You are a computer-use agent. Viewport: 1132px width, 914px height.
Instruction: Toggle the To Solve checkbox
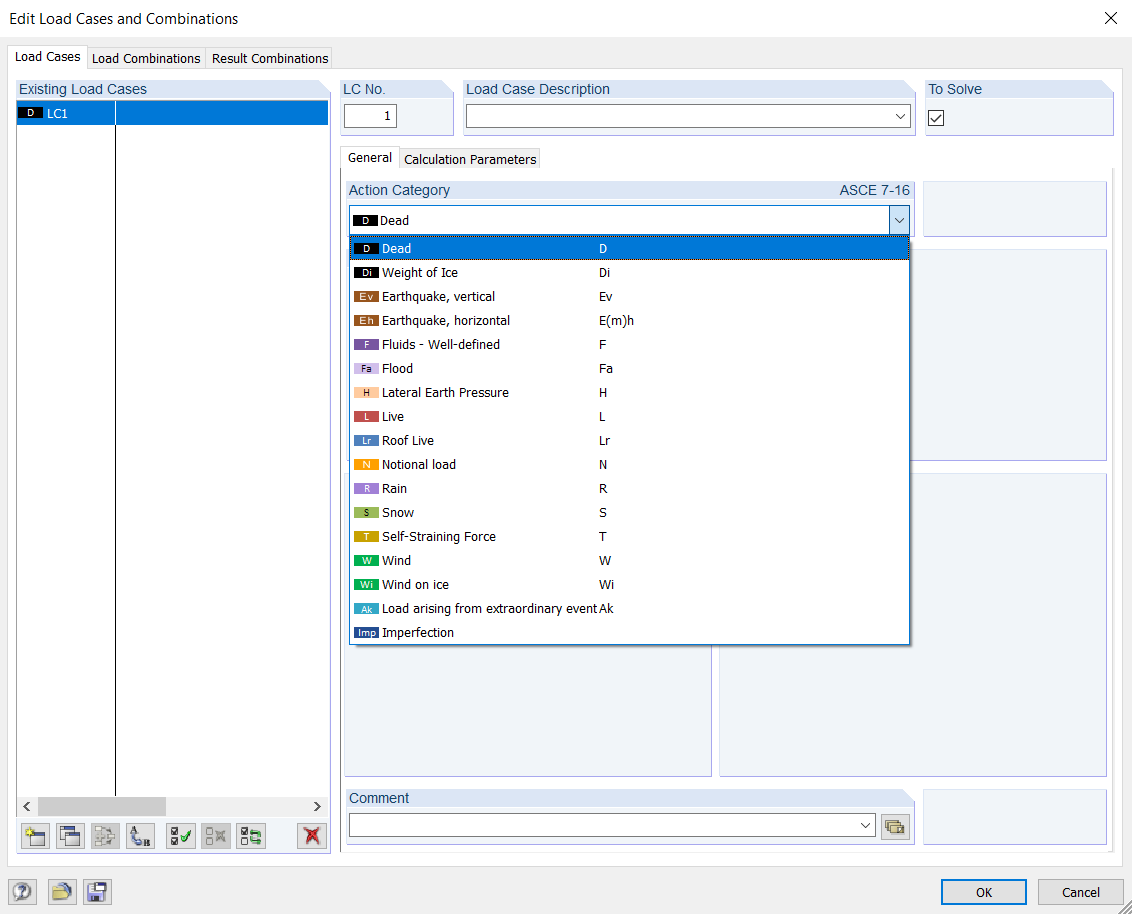pos(936,118)
